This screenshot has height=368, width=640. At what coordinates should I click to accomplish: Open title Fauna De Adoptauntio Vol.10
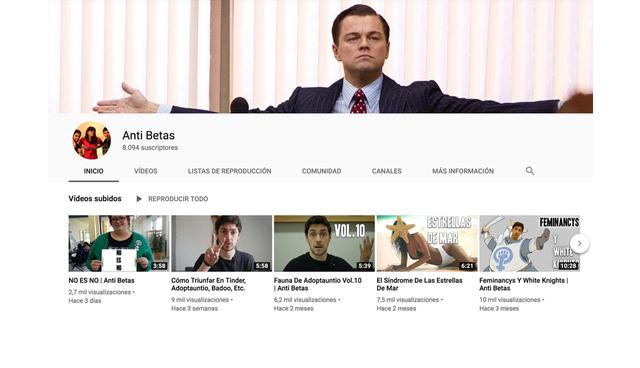(x=318, y=284)
